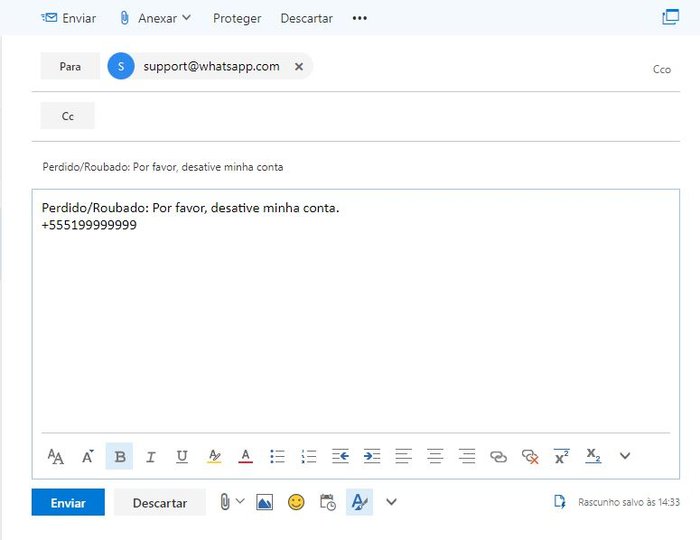Insert a hyperlink into the message
Screen dimensions: 700x540
[x=498, y=457]
